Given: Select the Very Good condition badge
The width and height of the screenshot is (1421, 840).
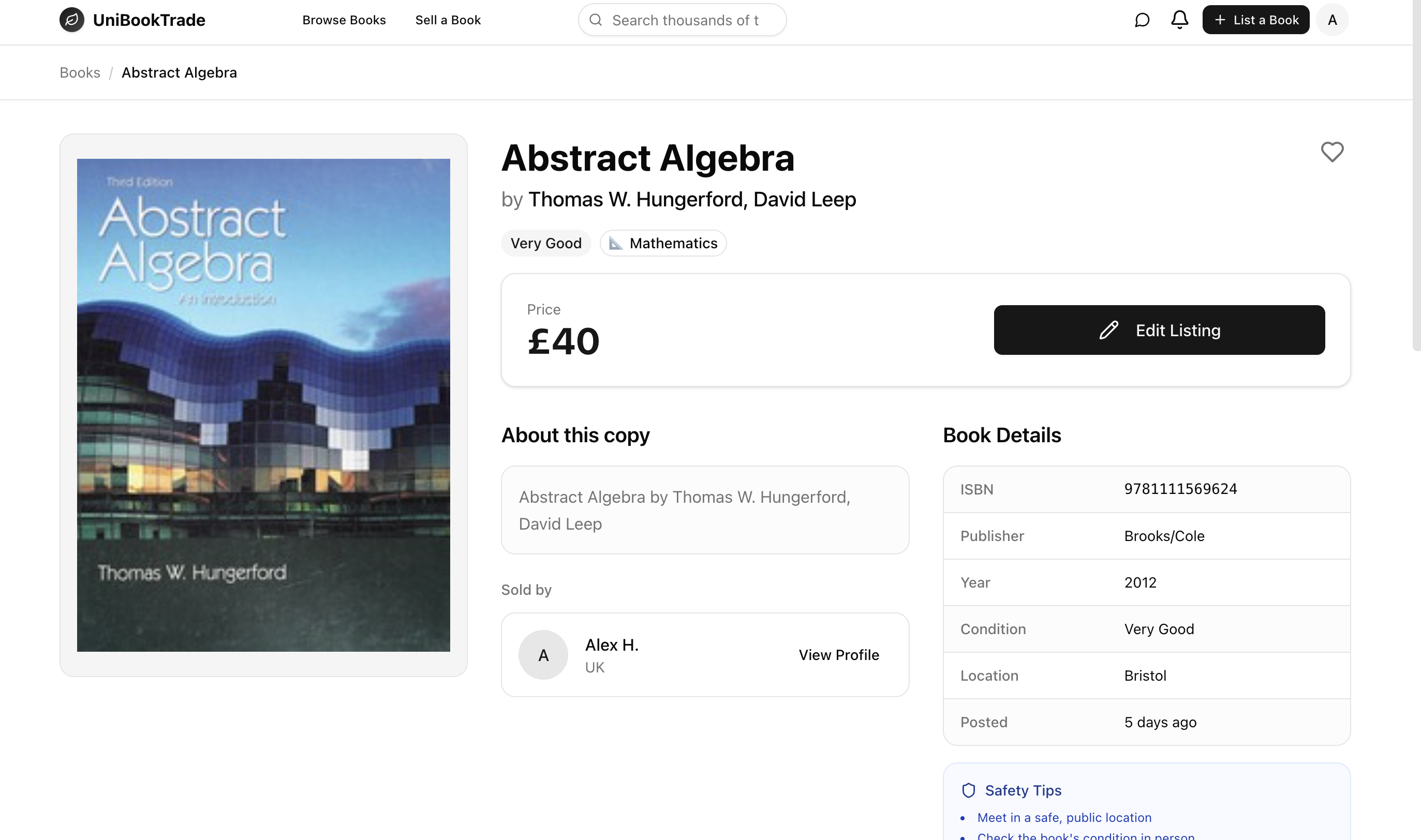Looking at the screenshot, I should (x=546, y=243).
